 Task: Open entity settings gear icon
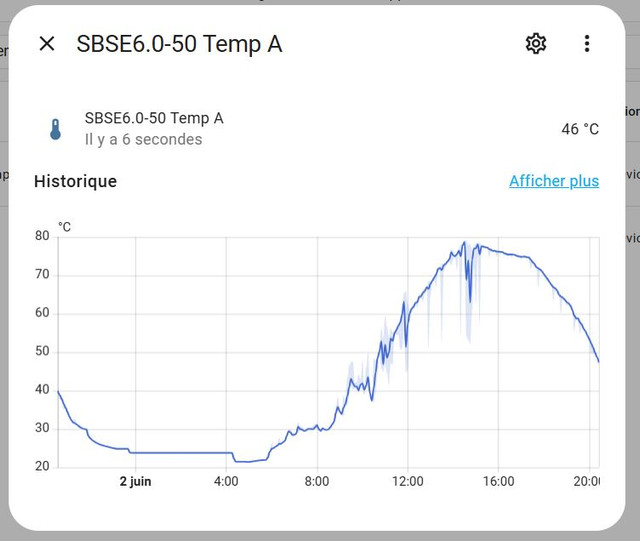536,43
